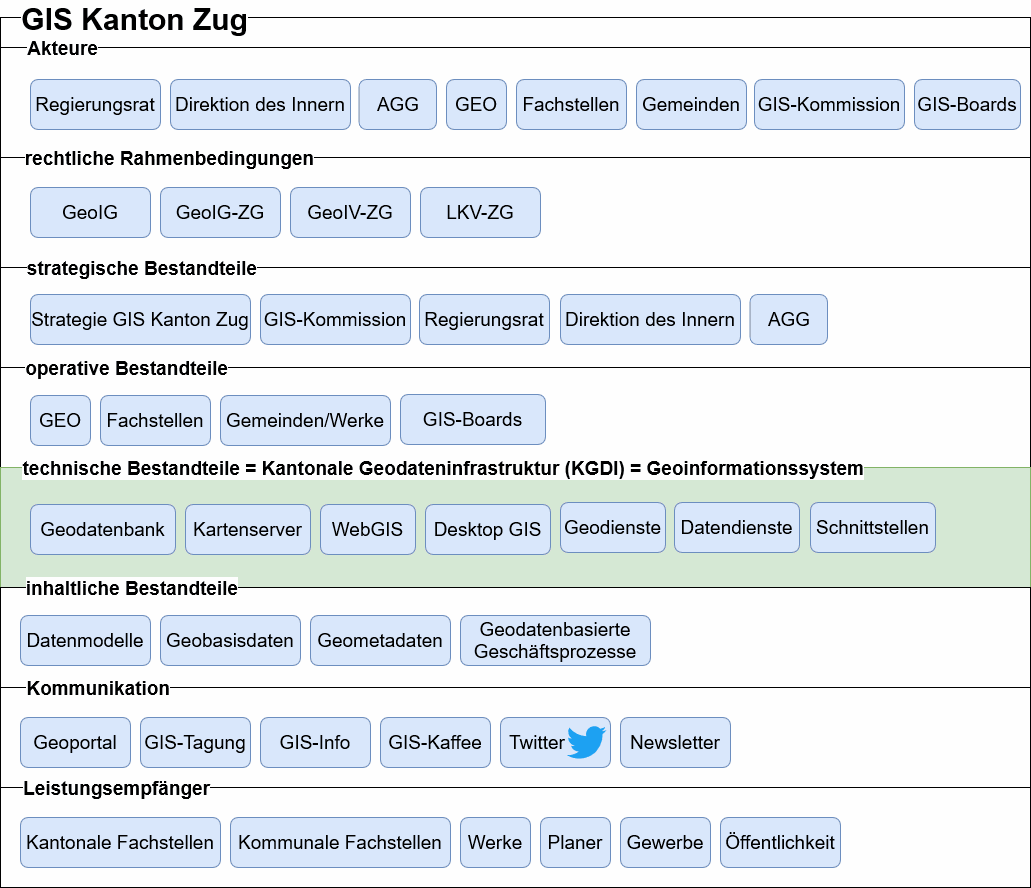Select the GeoIG-ZG legal box
1031x888 pixels.
pyautogui.click(x=220, y=212)
